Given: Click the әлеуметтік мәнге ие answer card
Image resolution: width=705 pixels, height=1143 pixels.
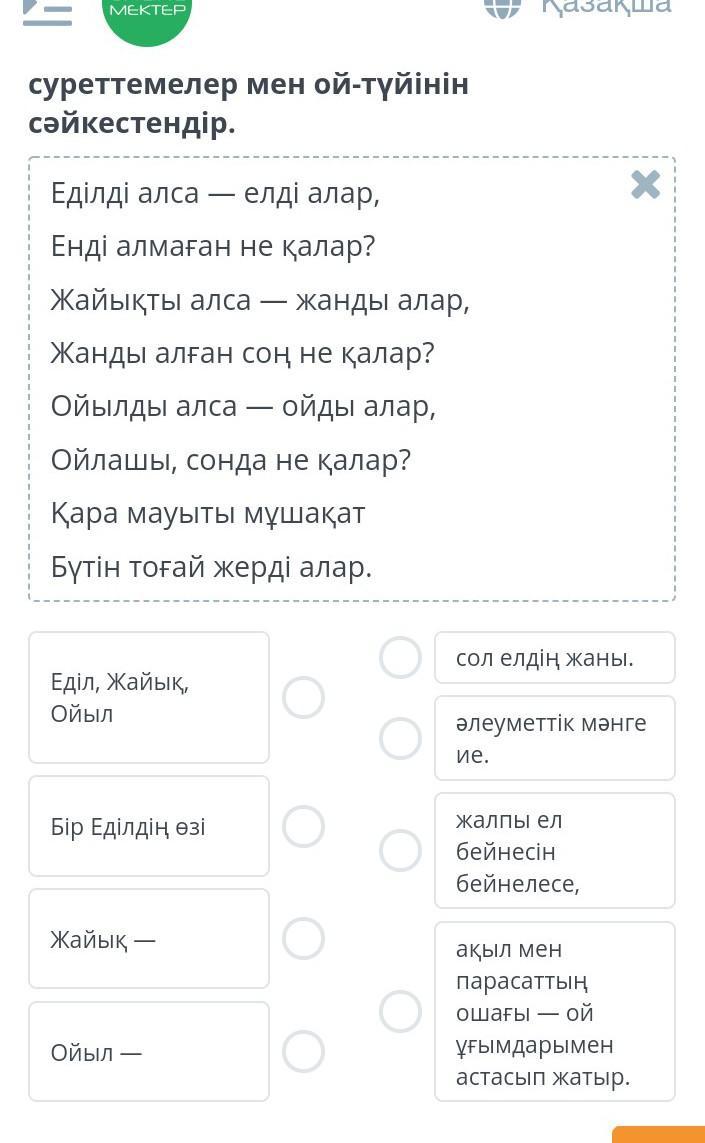Looking at the screenshot, I should click(554, 738).
